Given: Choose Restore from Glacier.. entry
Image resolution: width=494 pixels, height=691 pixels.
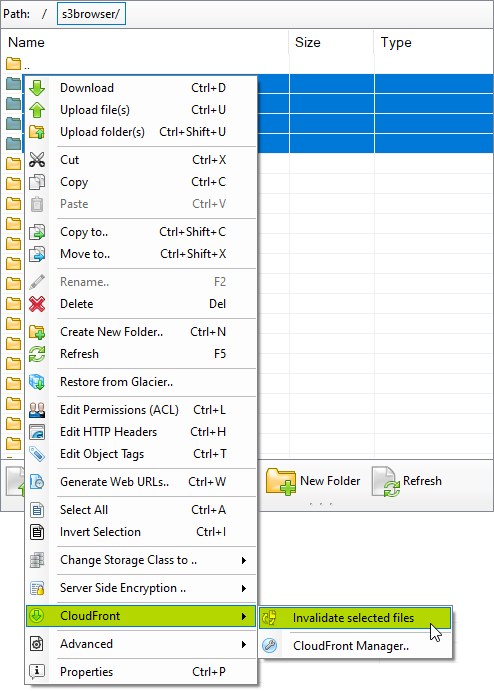Looking at the screenshot, I should pos(141,382).
